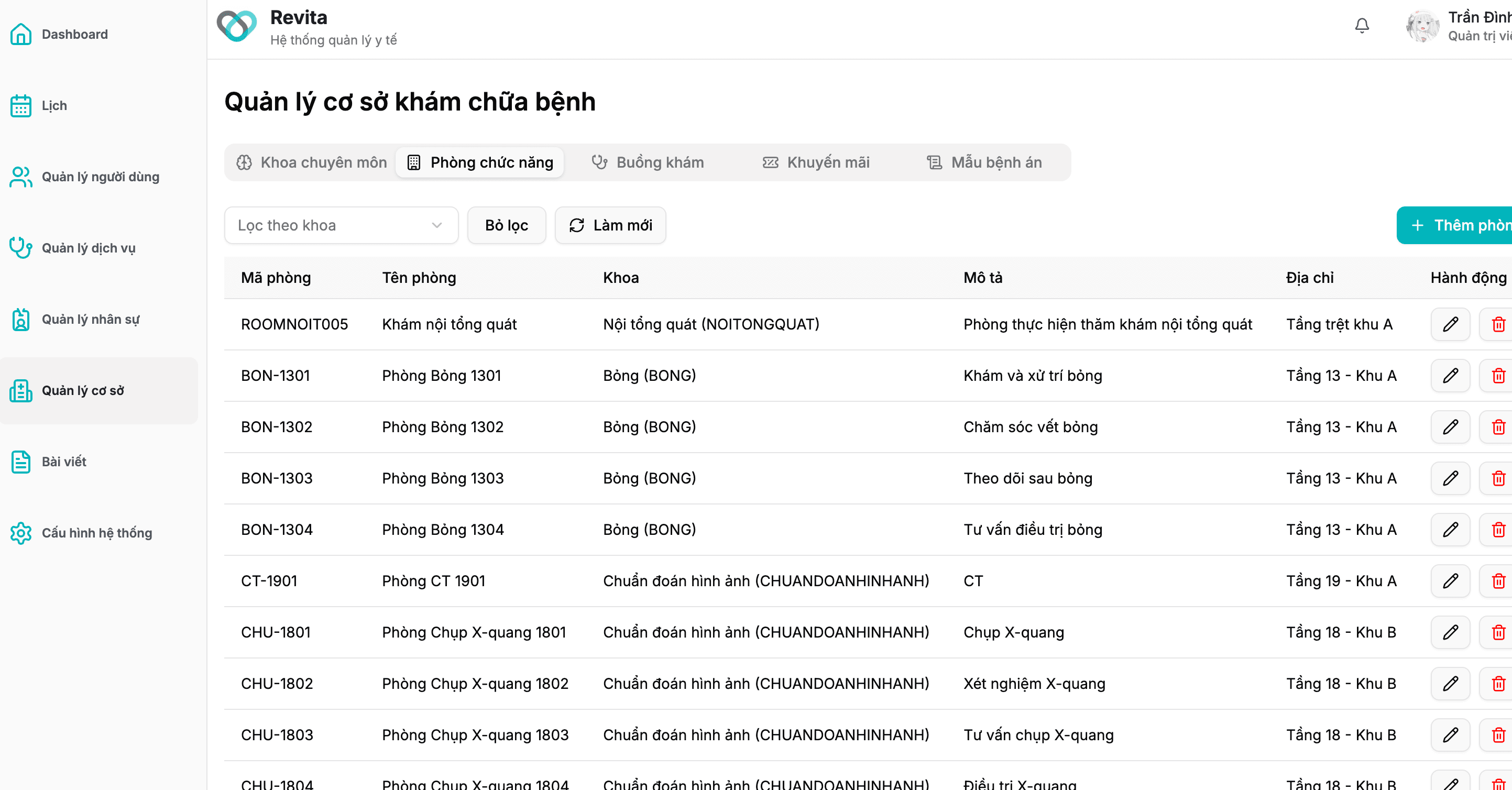Open the Lọc theo khoa dropdown
This screenshot has width=1512, height=790.
pyautogui.click(x=341, y=225)
